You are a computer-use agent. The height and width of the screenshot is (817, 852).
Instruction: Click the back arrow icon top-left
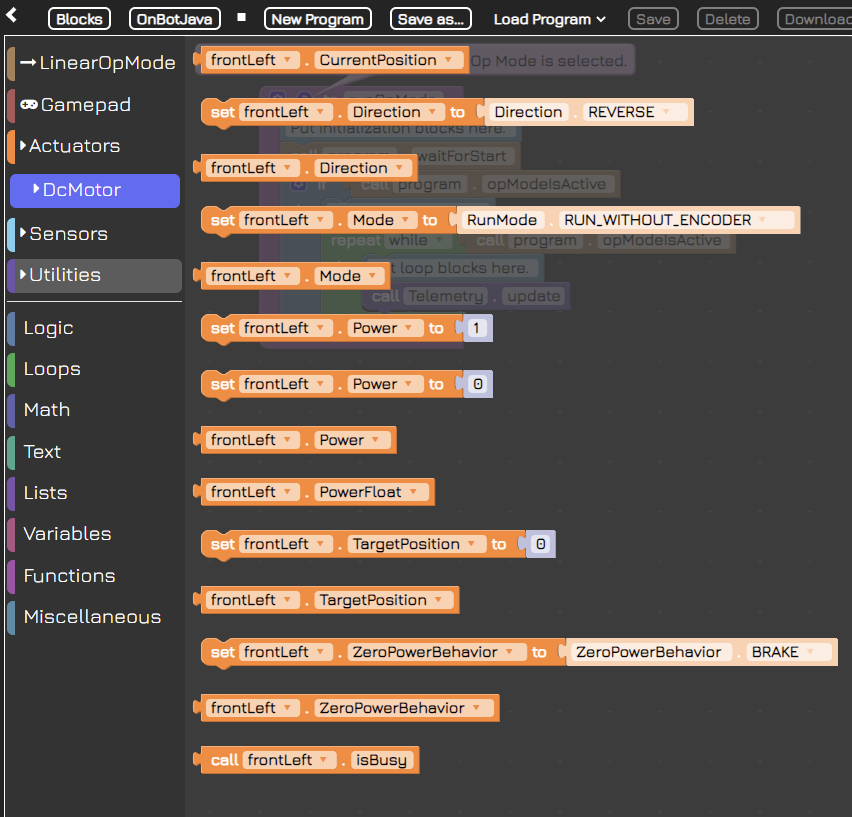10,17
